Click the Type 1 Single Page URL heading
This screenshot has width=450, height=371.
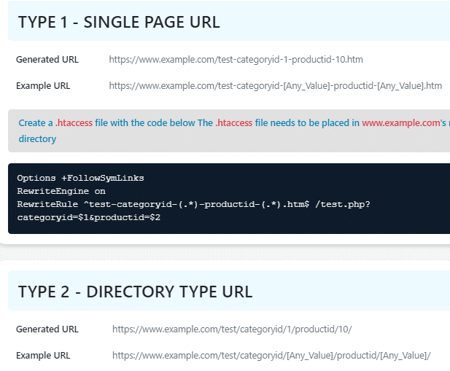119,22
